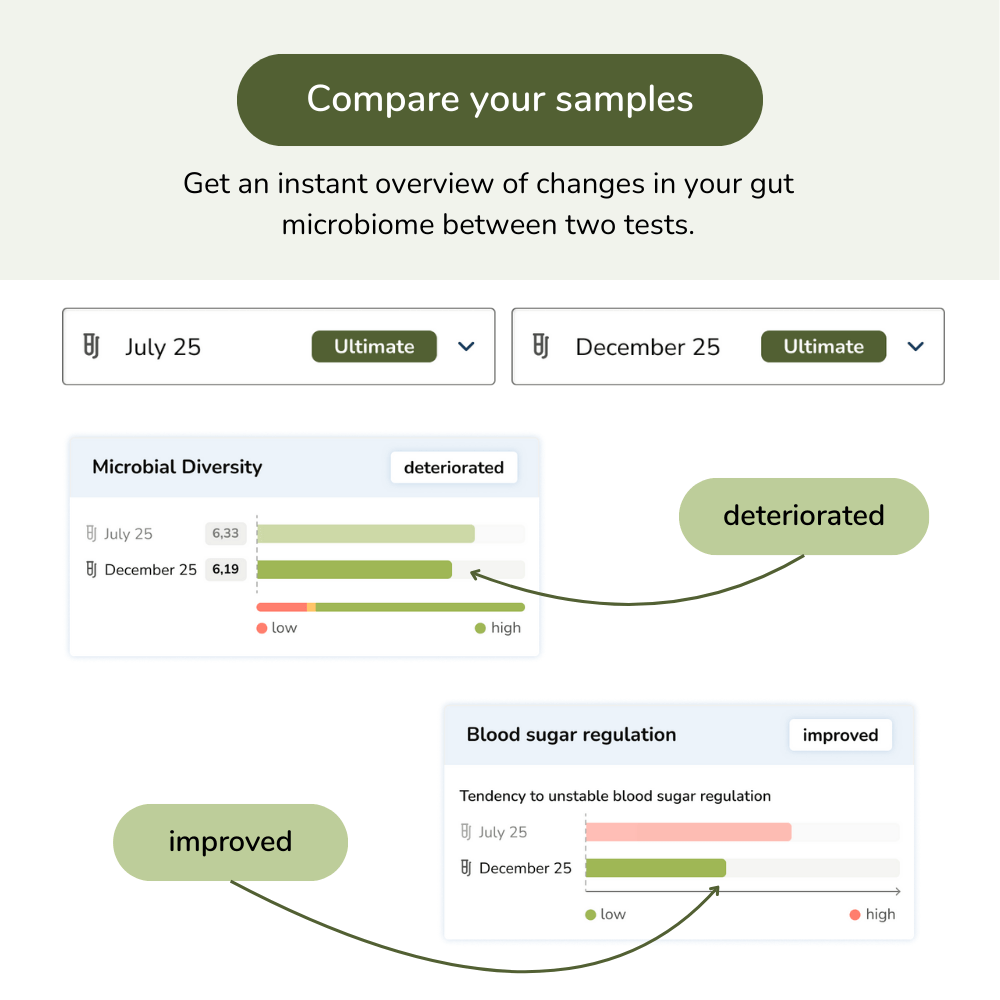1000x1000 pixels.
Task: Click test tube icon in Microbial Diversity December row
Action: click(x=92, y=570)
